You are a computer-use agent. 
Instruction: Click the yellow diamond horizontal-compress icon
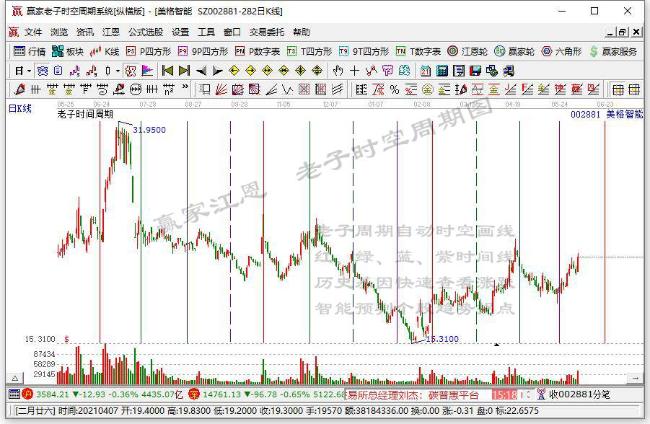[x=284, y=71]
